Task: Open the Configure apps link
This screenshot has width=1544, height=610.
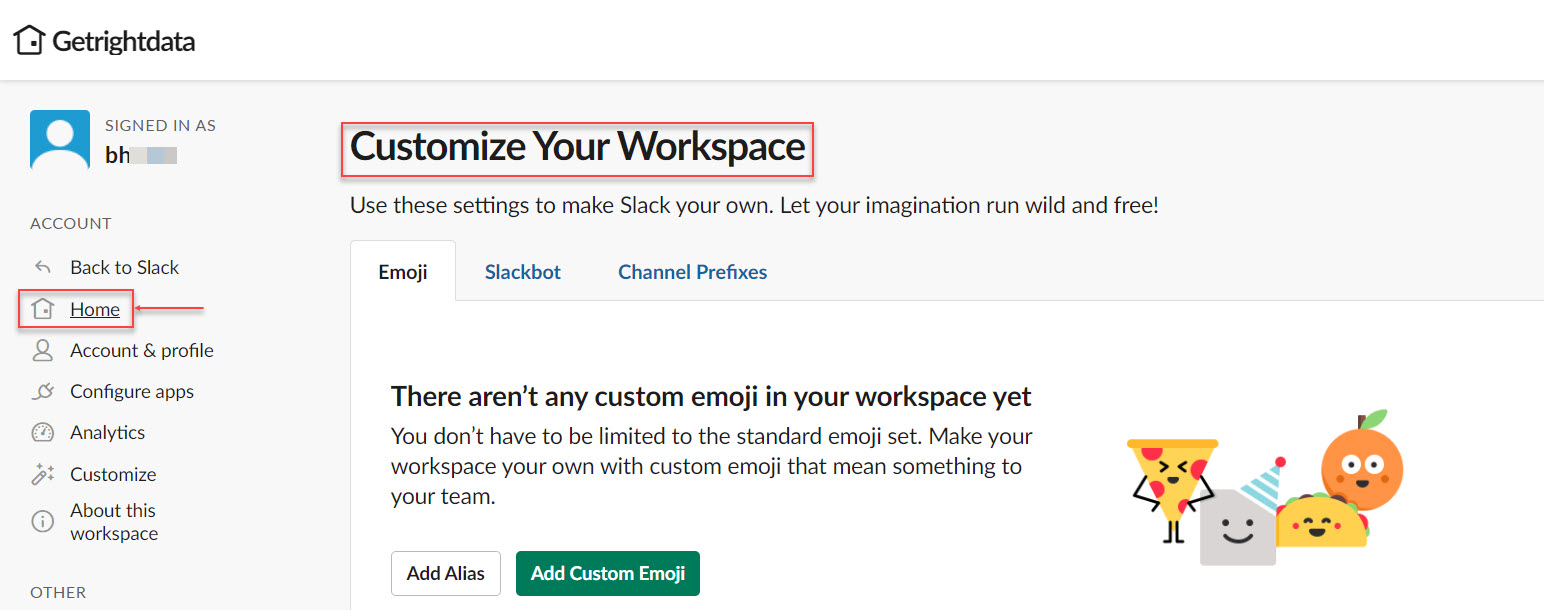Action: point(132,391)
